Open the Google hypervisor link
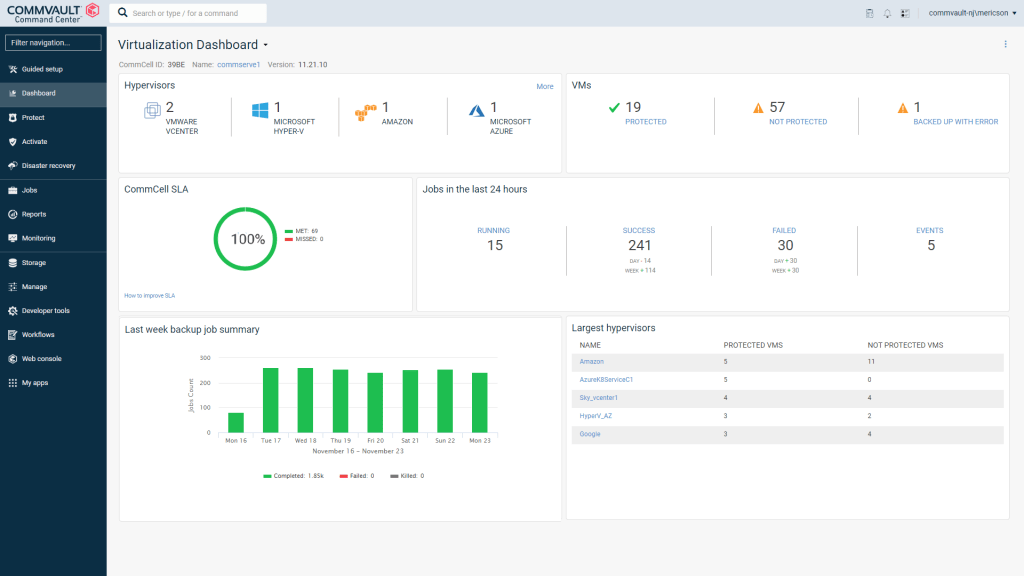This screenshot has width=1024, height=576. [590, 434]
